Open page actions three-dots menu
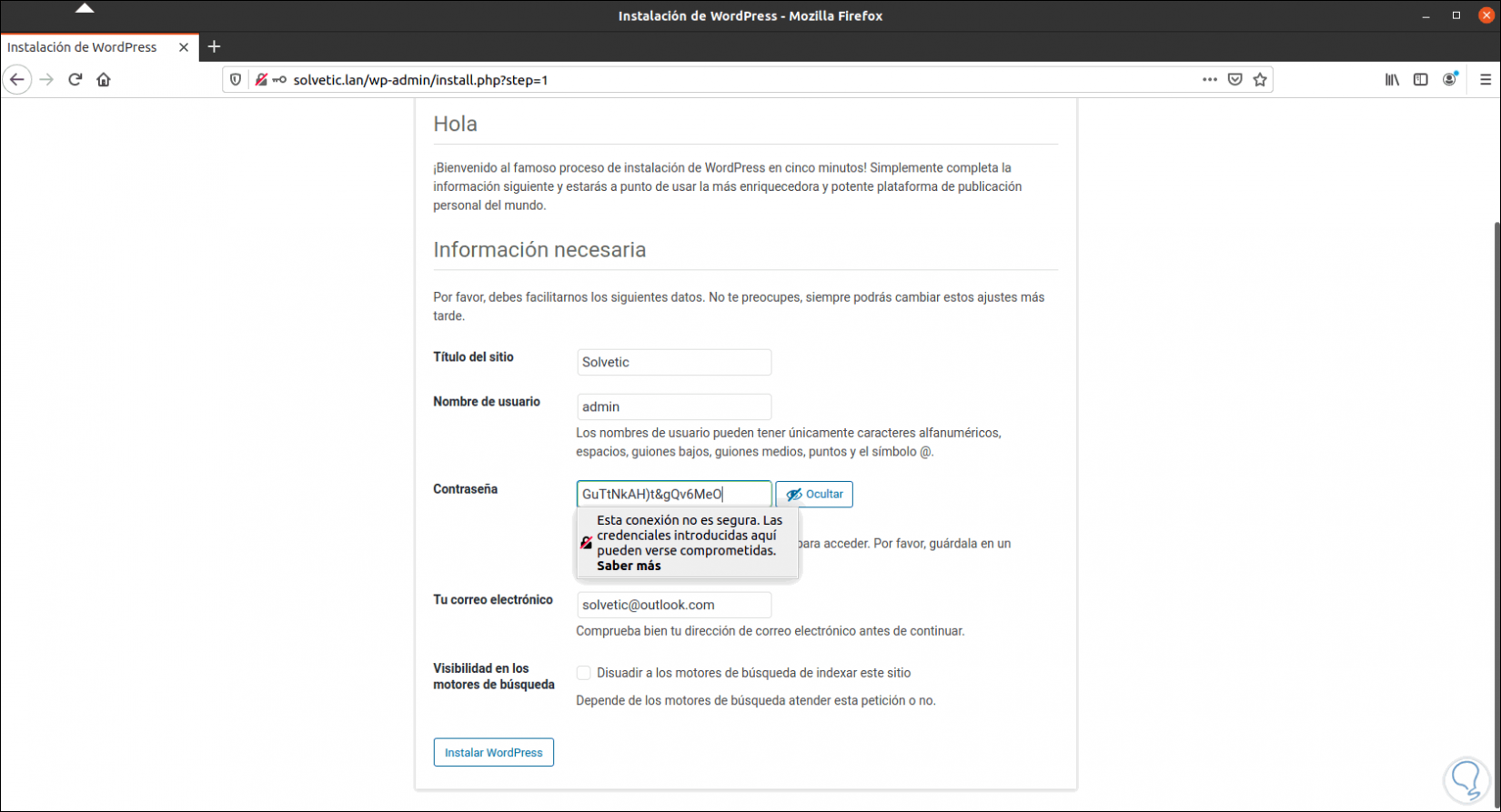Screen dimensions: 1501x812 coord(1209,80)
